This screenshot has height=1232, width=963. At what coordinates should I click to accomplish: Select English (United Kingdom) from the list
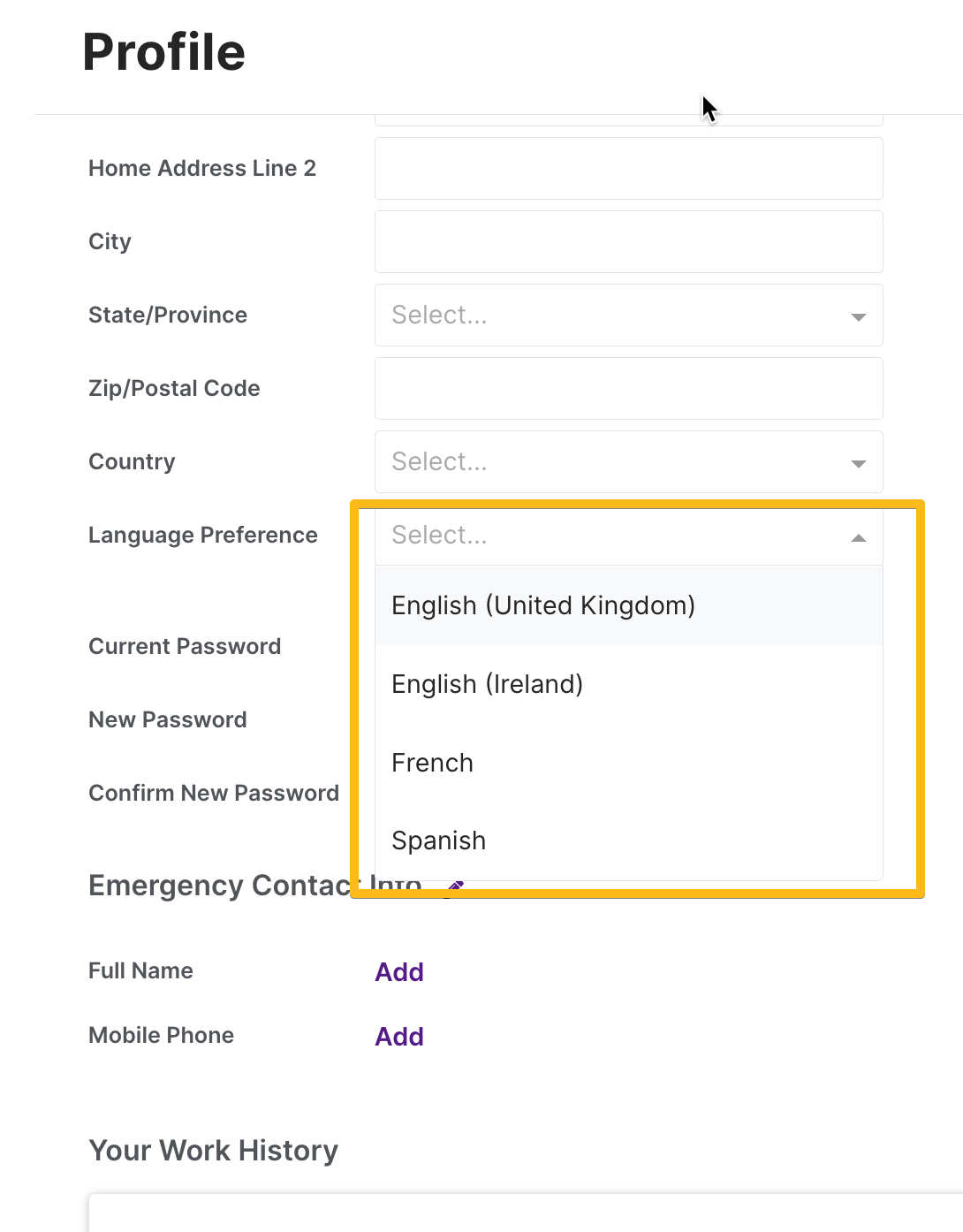click(542, 605)
